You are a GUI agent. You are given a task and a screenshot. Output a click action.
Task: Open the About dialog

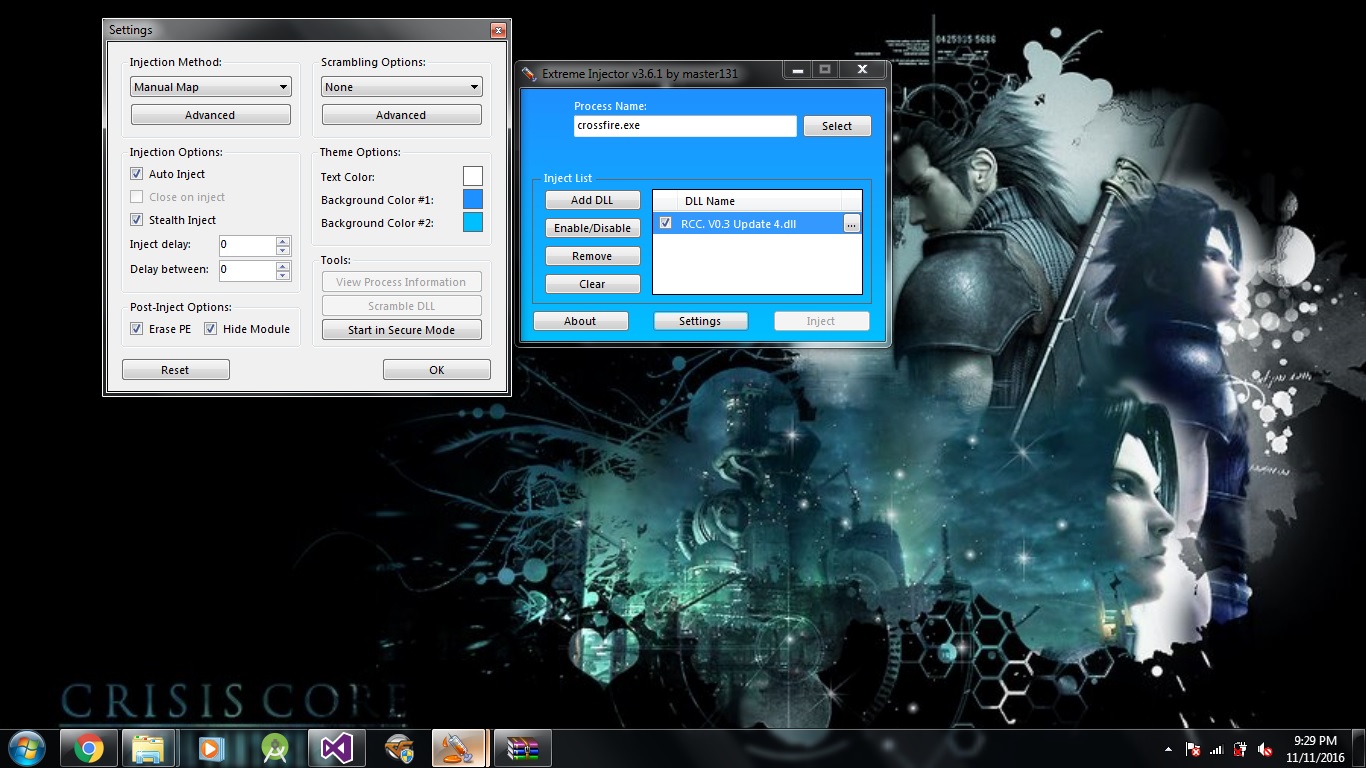580,321
